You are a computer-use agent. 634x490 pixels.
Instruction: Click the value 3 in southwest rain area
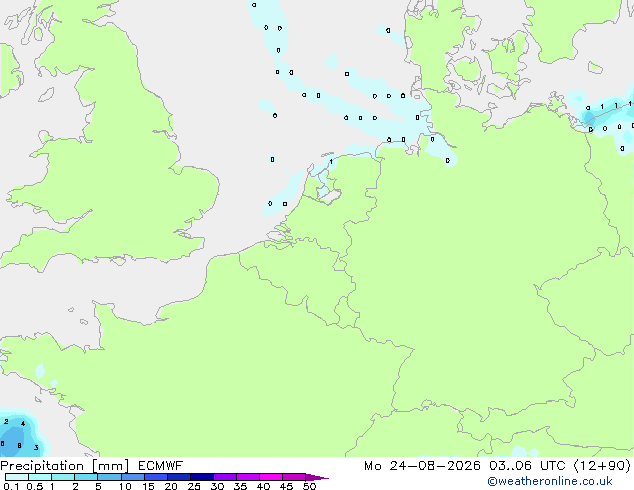pyautogui.click(x=36, y=447)
